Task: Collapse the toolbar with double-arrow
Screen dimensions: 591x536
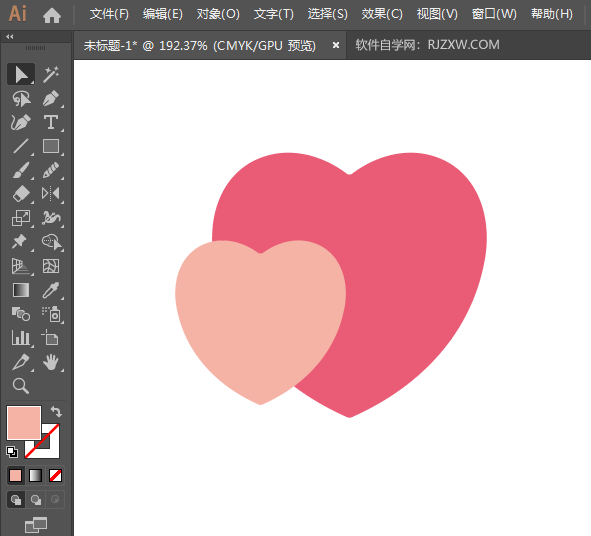Action: (x=10, y=37)
